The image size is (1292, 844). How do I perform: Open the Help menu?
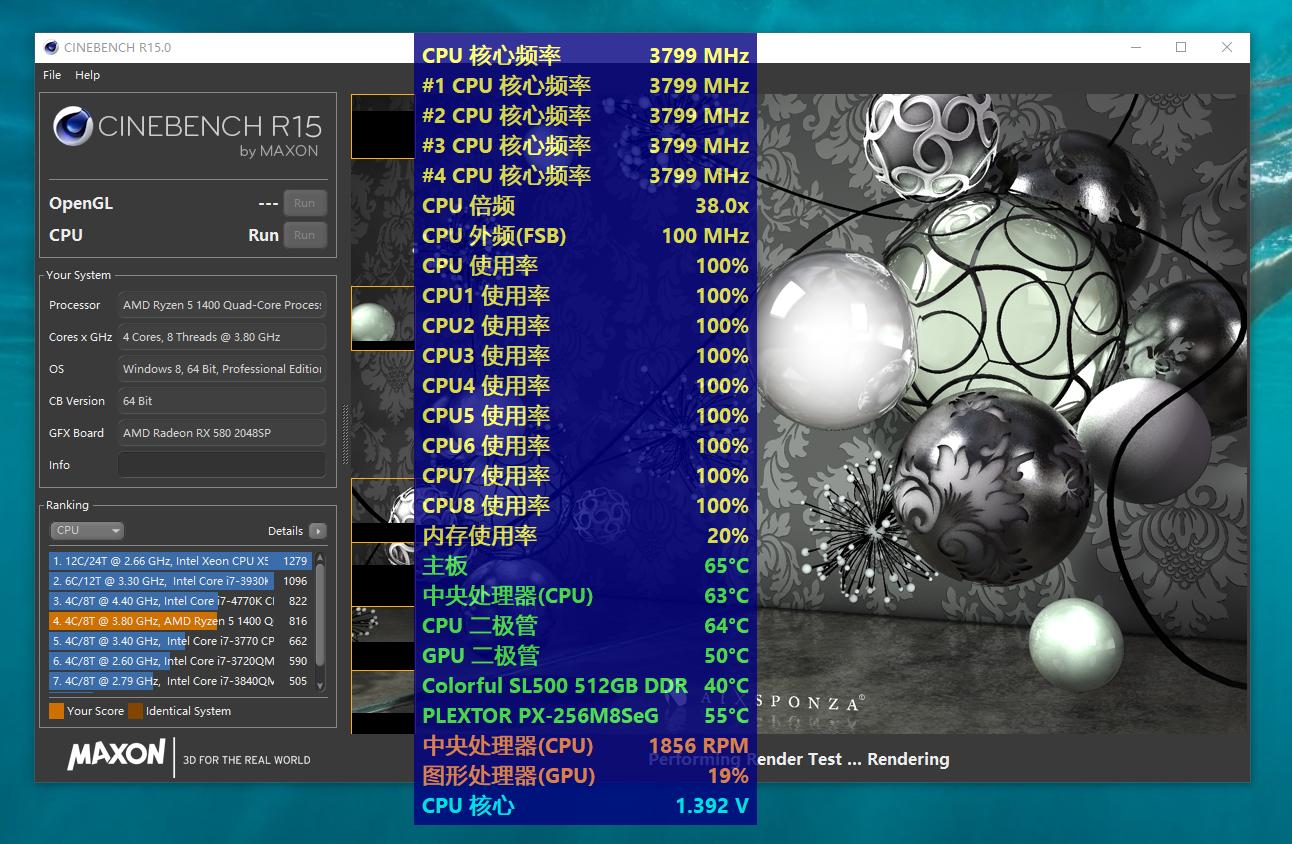[x=88, y=74]
